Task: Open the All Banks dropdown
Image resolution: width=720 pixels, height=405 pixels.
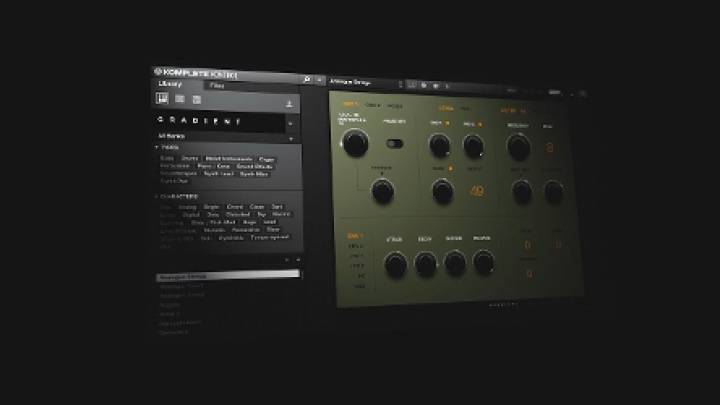Action: coord(227,136)
